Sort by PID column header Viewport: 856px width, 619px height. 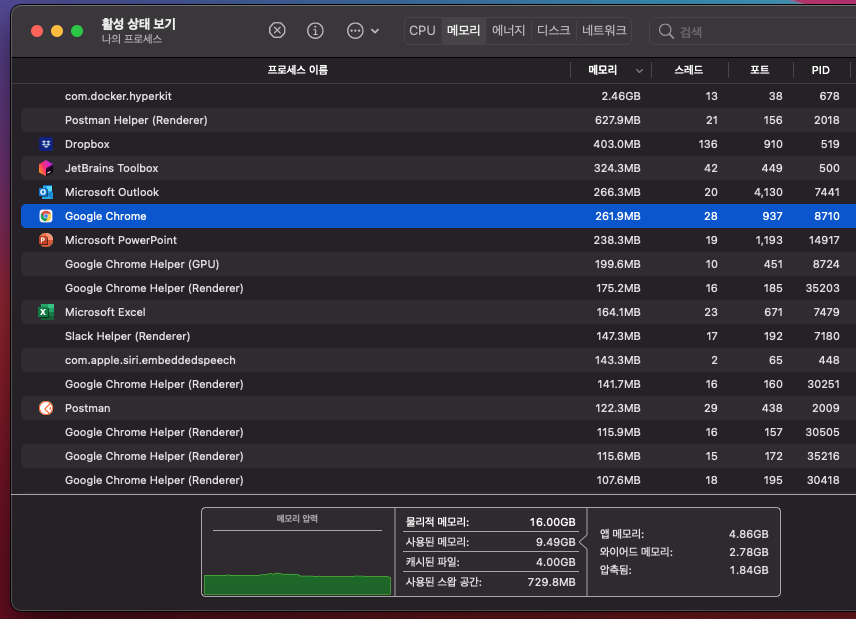821,70
